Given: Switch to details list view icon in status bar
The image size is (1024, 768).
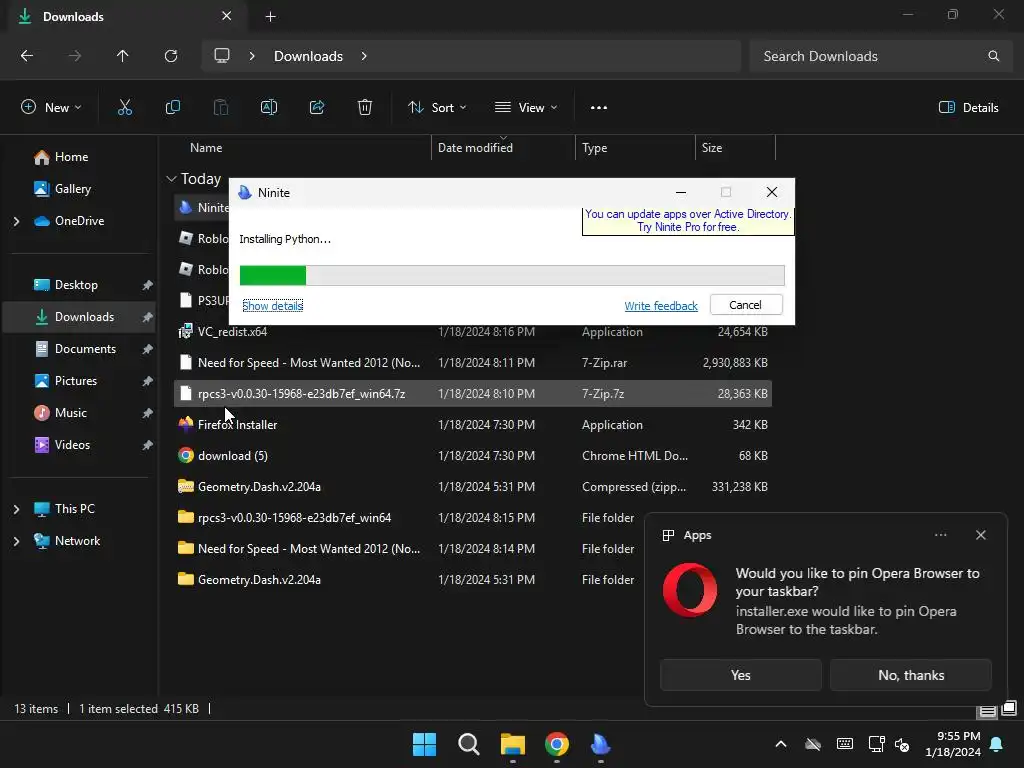Looking at the screenshot, I should coord(987,711).
